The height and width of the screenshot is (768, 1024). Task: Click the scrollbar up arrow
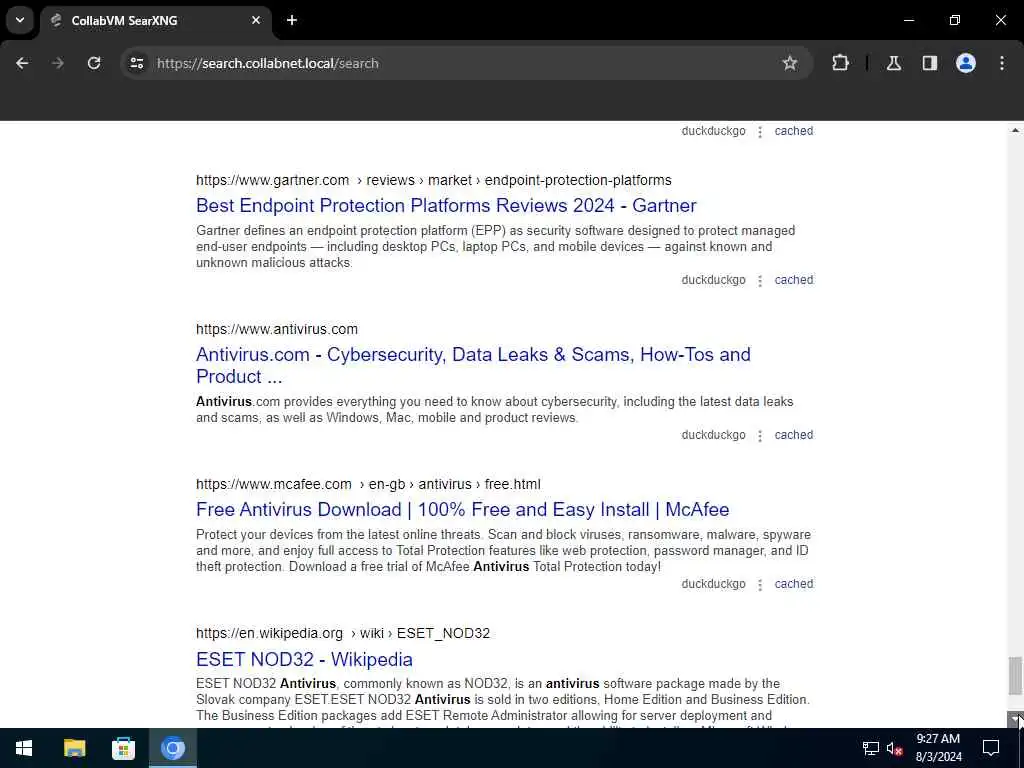tap(1014, 131)
